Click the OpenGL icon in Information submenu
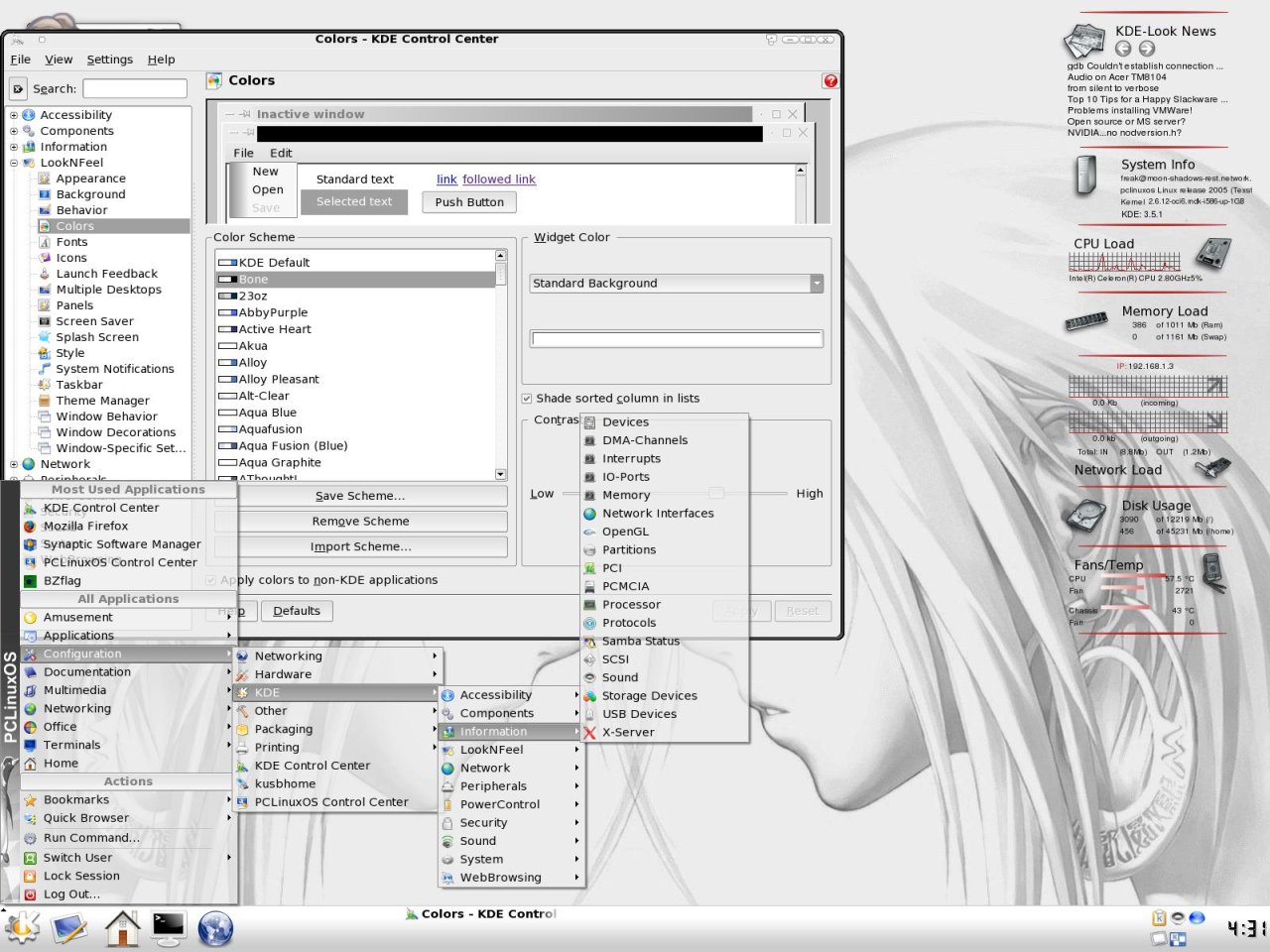The height and width of the screenshot is (952, 1270). click(589, 532)
